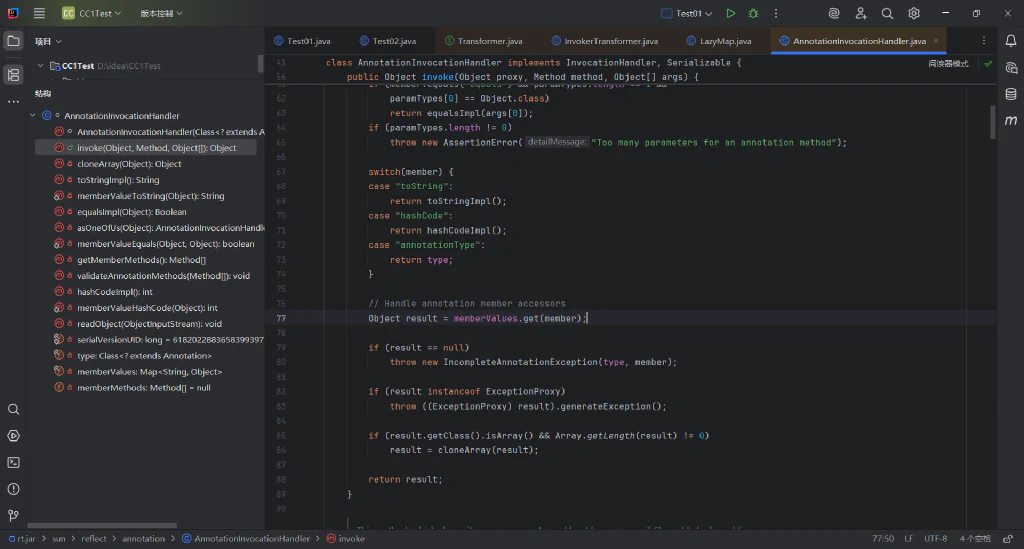Switch to LazyMap.java tab

click(719, 40)
